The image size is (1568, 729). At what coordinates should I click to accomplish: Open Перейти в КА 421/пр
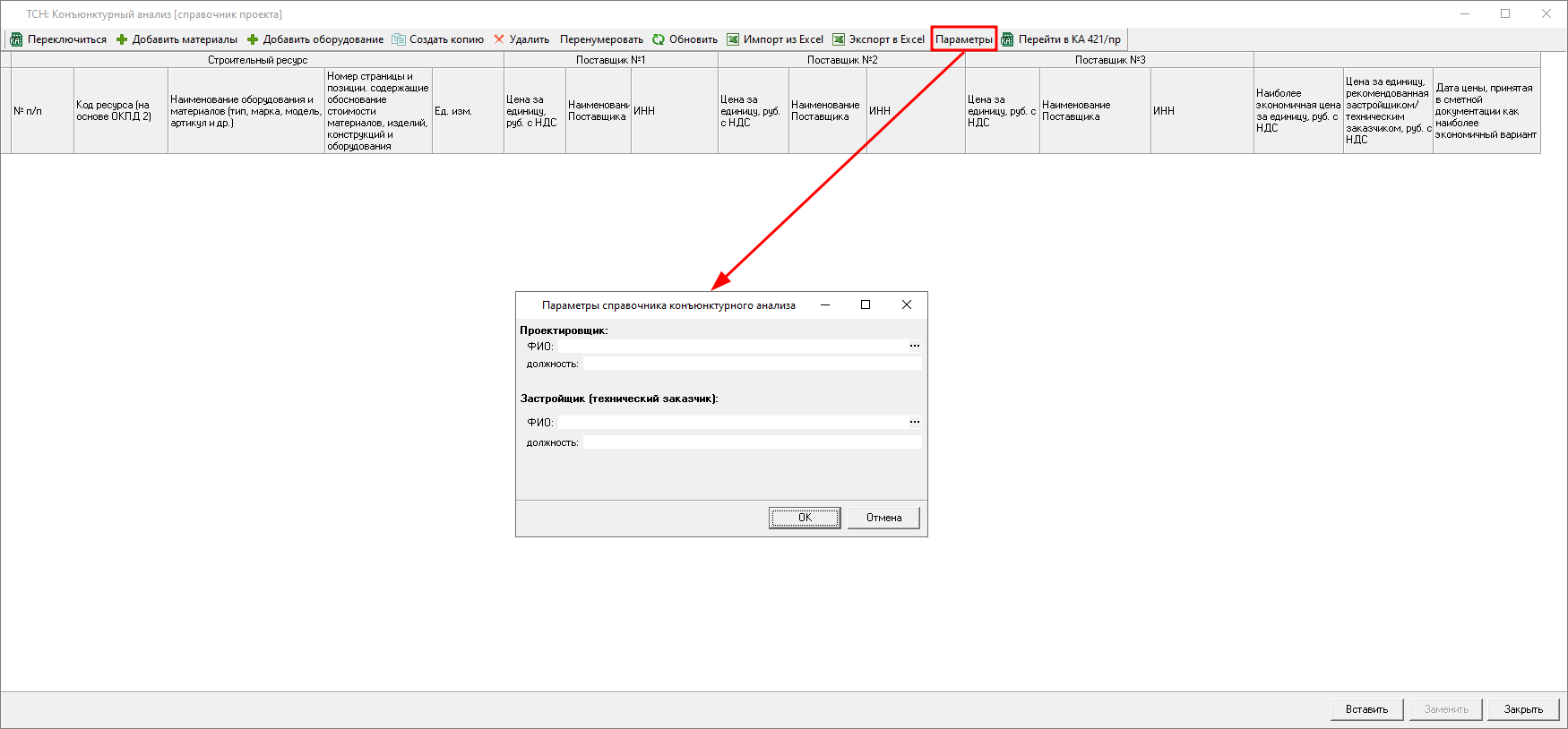coord(1062,39)
